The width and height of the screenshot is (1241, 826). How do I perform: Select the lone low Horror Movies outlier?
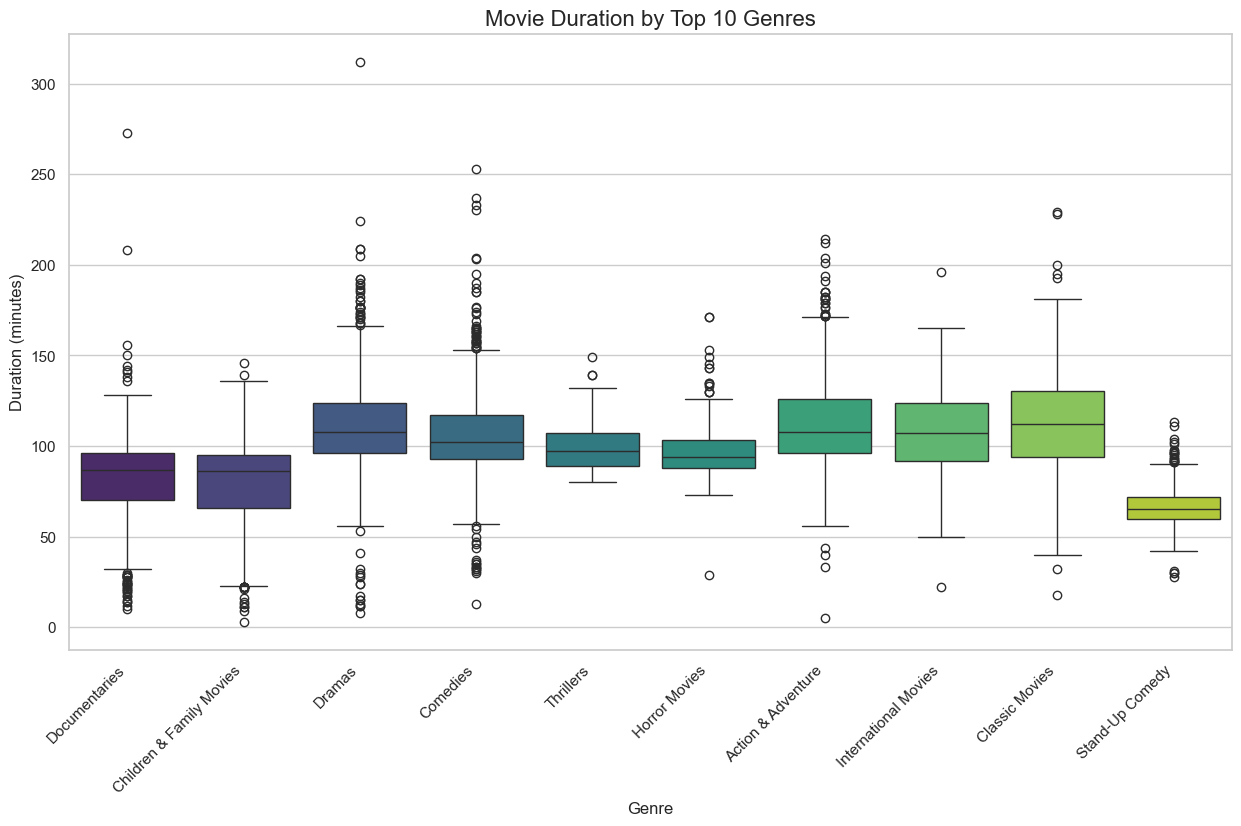(709, 575)
